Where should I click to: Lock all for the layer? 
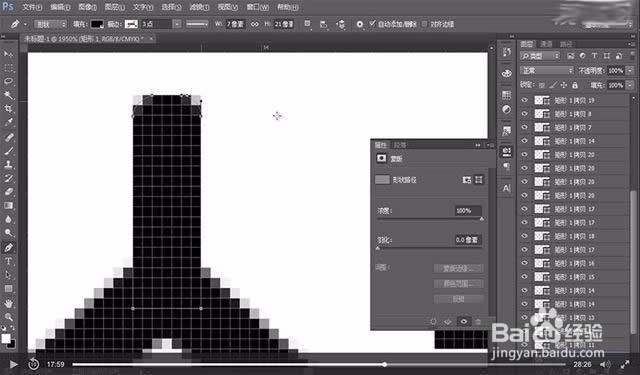pos(575,85)
